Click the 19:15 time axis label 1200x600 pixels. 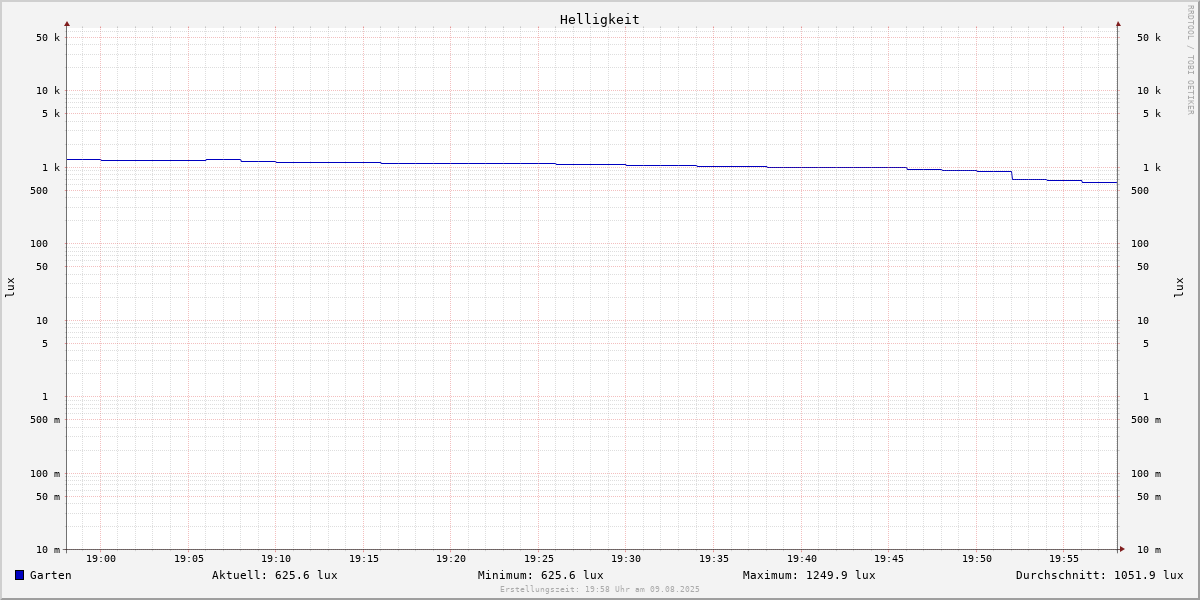(364, 559)
